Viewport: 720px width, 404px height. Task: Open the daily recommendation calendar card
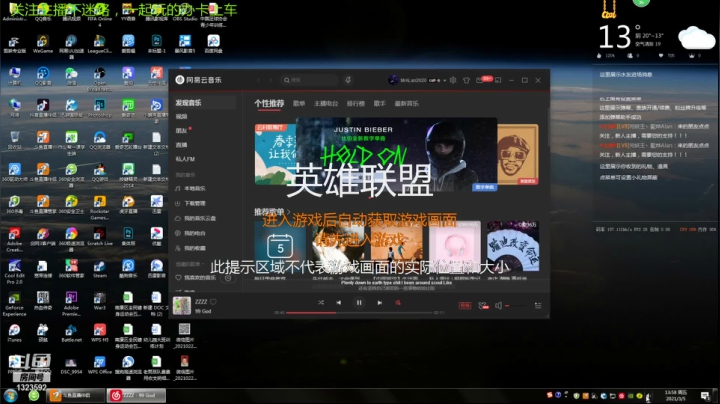(x=280, y=247)
